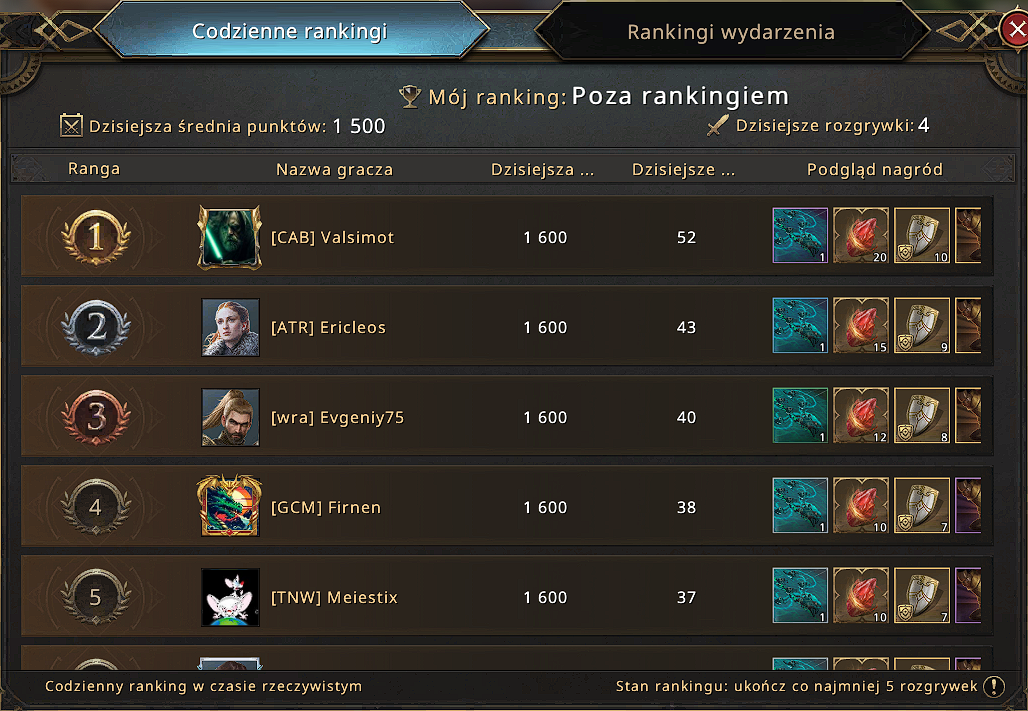Open Ericleos player avatar portrait
1028x711 pixels.
pos(230,327)
